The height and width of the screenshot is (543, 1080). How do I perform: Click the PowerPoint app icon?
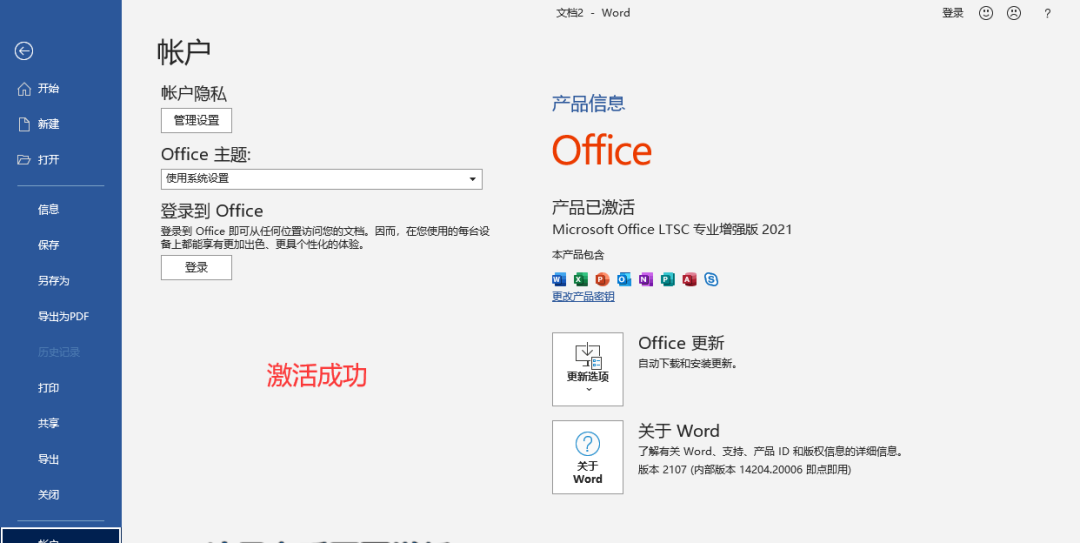pos(603,279)
